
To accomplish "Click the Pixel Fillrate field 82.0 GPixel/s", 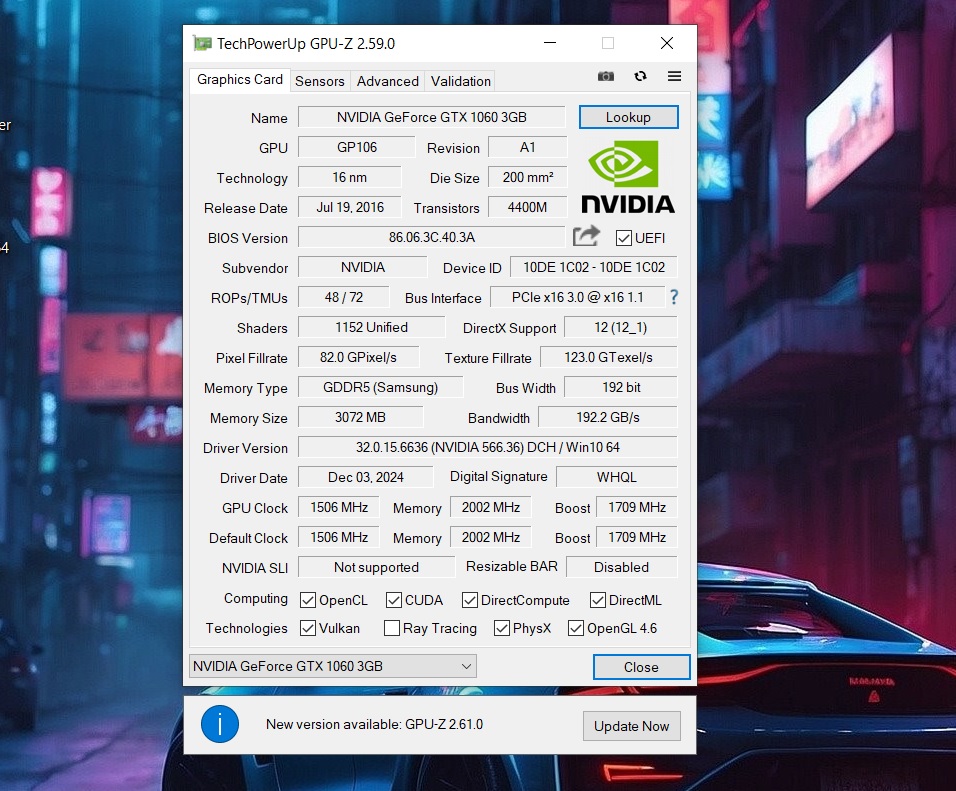I will coord(358,357).
